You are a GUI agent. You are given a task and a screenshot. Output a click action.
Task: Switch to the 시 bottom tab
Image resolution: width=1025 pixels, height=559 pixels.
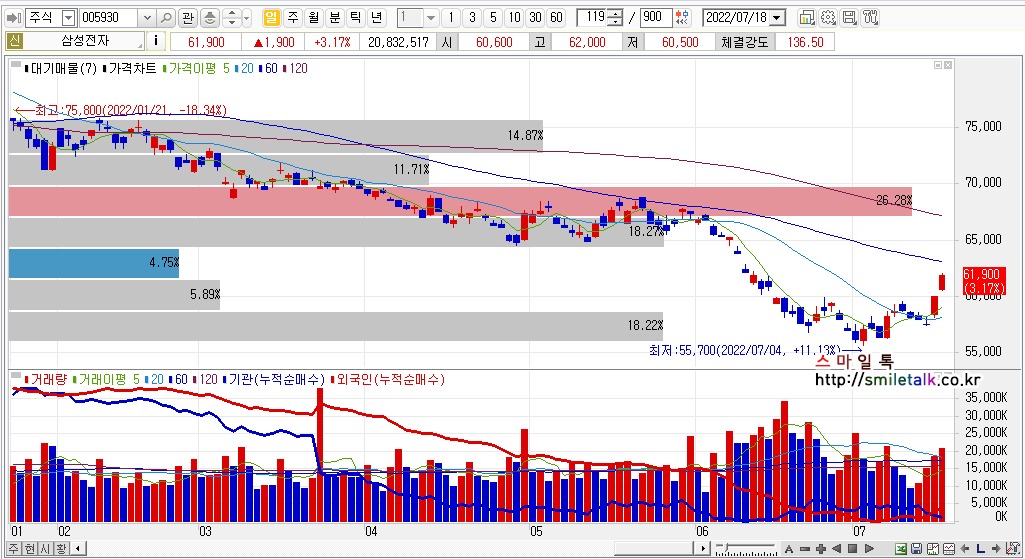tap(45, 549)
